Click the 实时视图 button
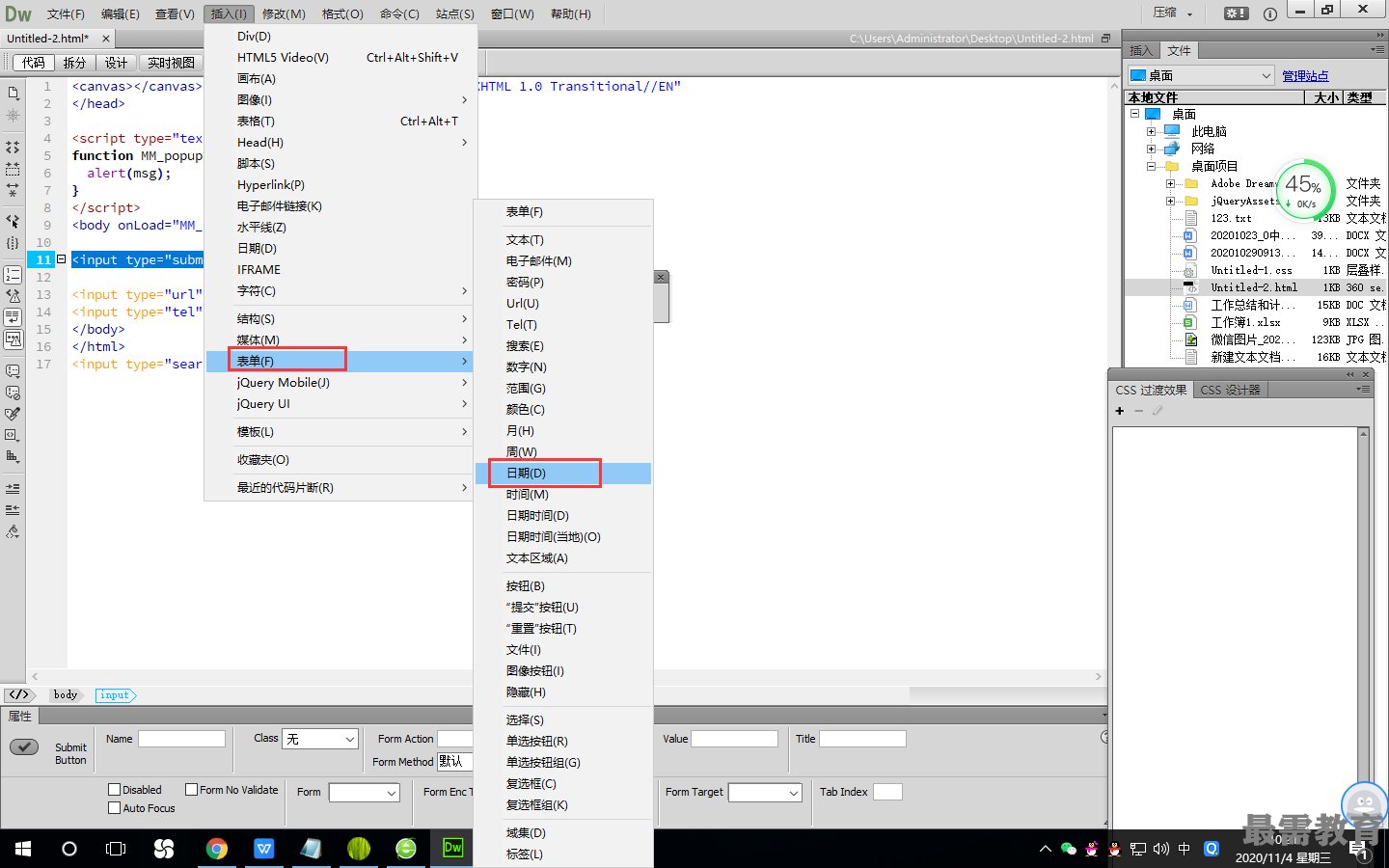The width and height of the screenshot is (1389, 868). click(x=171, y=63)
